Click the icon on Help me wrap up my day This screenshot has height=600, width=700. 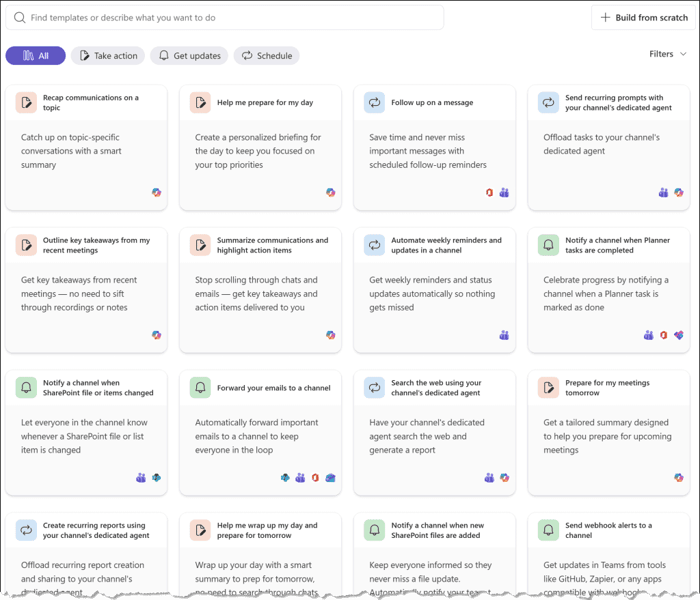pyautogui.click(x=200, y=530)
